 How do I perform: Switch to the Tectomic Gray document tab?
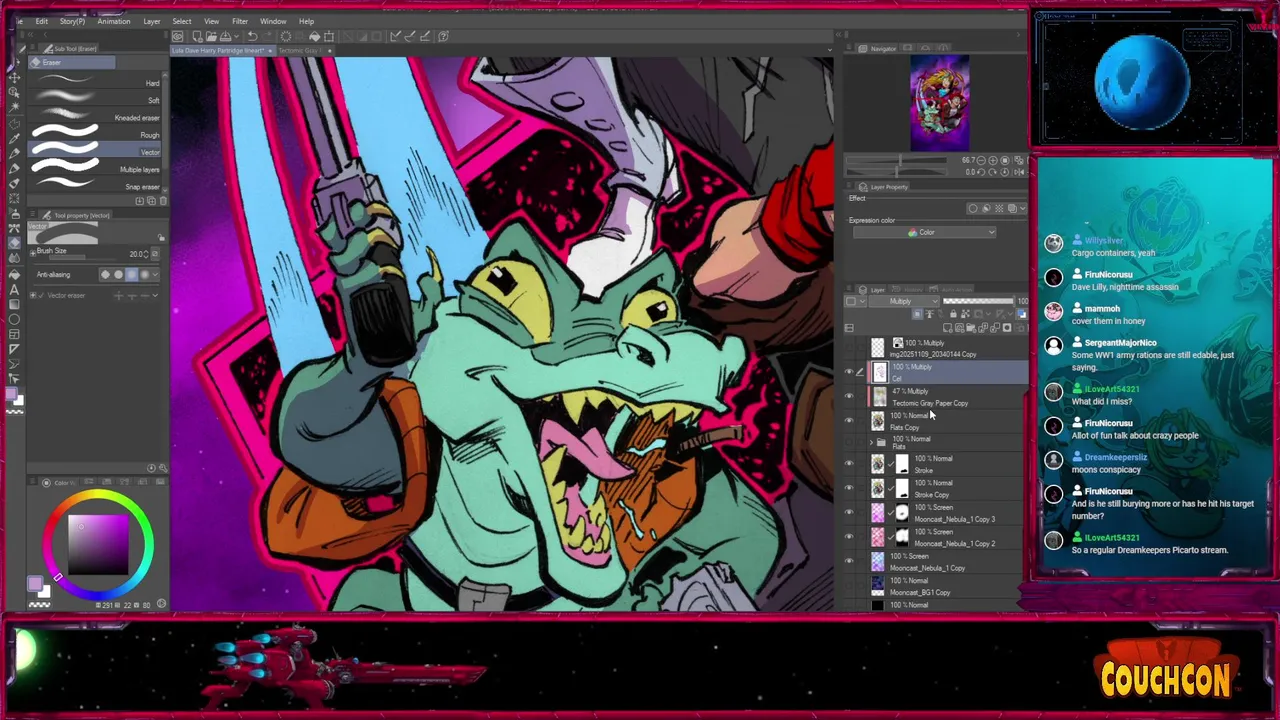coord(300,50)
